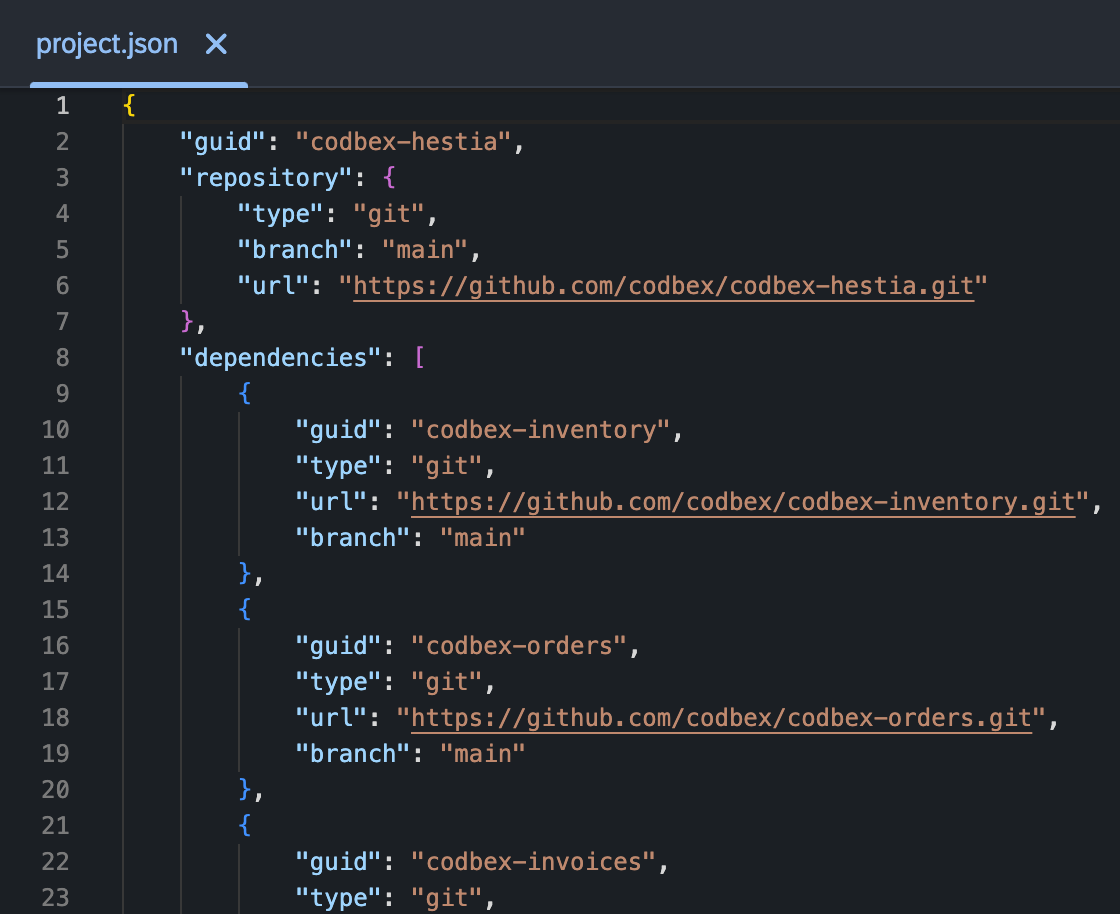The width and height of the screenshot is (1120, 914).
Task: Click the closing brace on line 14
Action: point(245,573)
